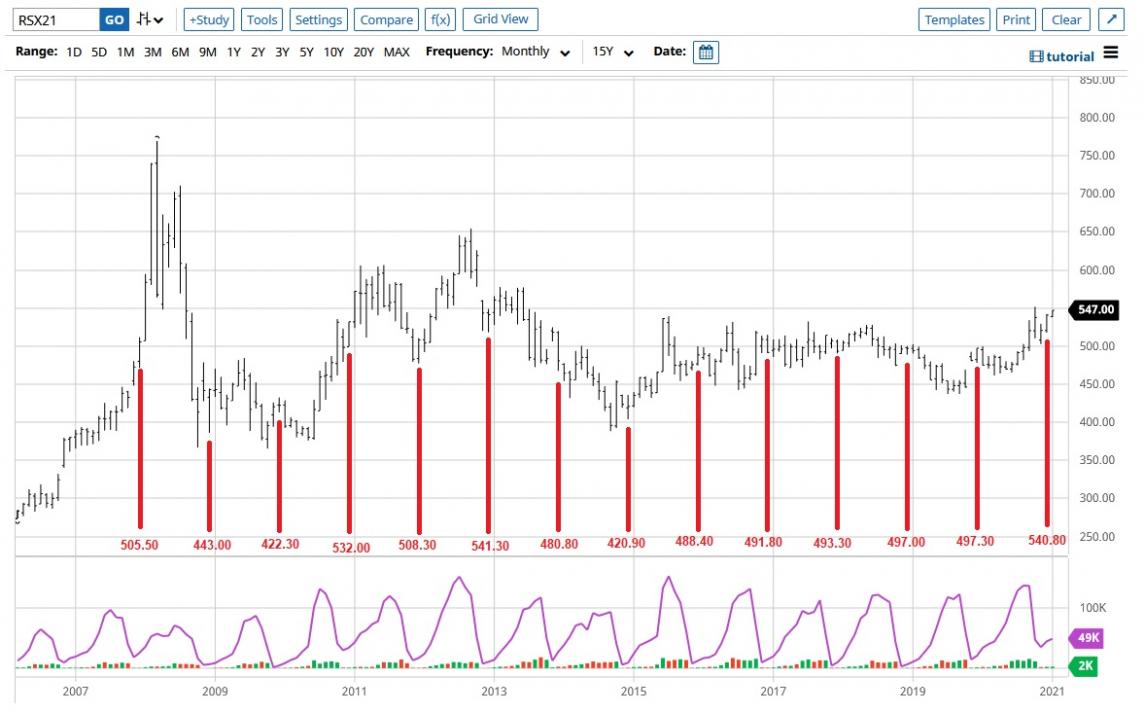Open the +Study menu

coord(209,20)
